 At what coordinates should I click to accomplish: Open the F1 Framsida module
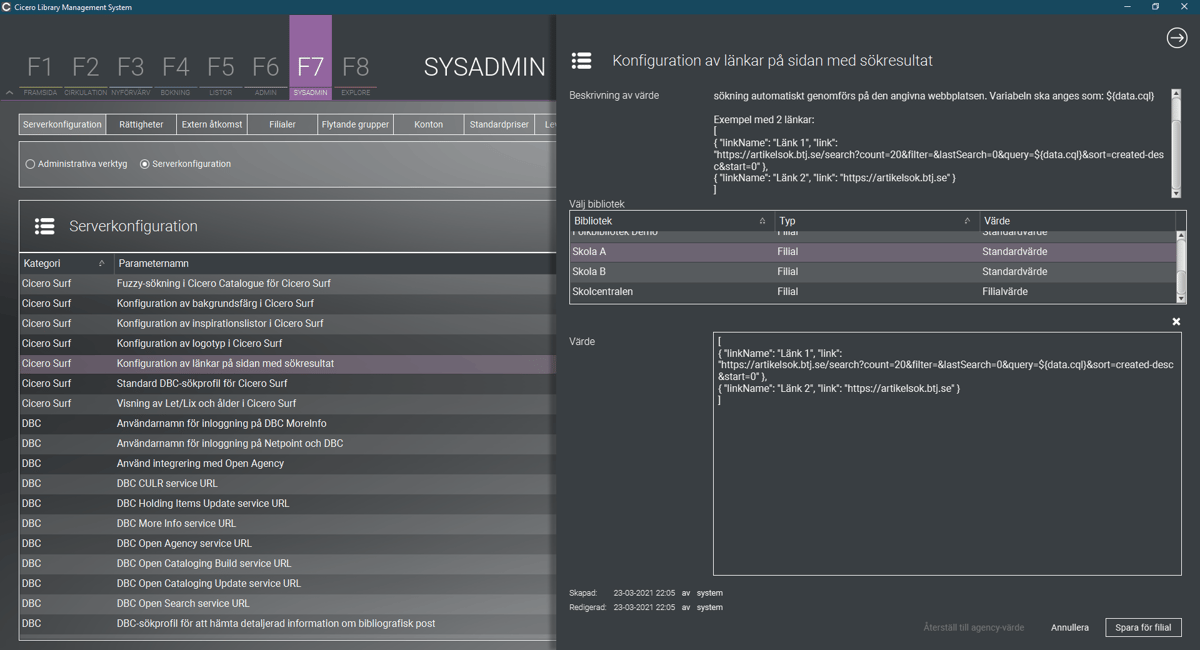click(x=40, y=74)
